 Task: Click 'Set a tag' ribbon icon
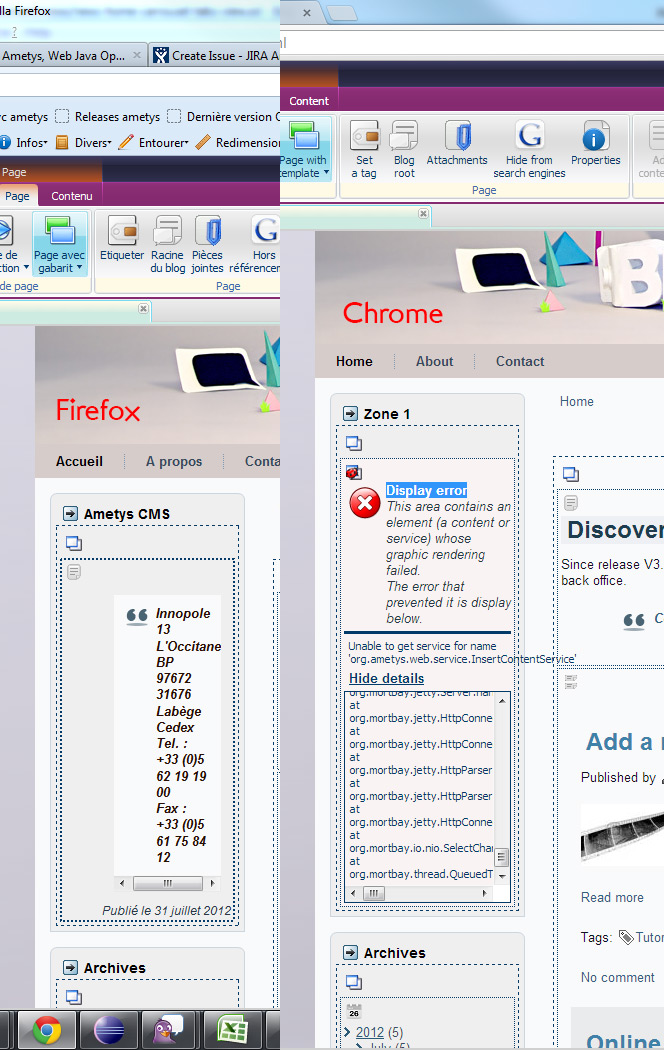tap(365, 136)
